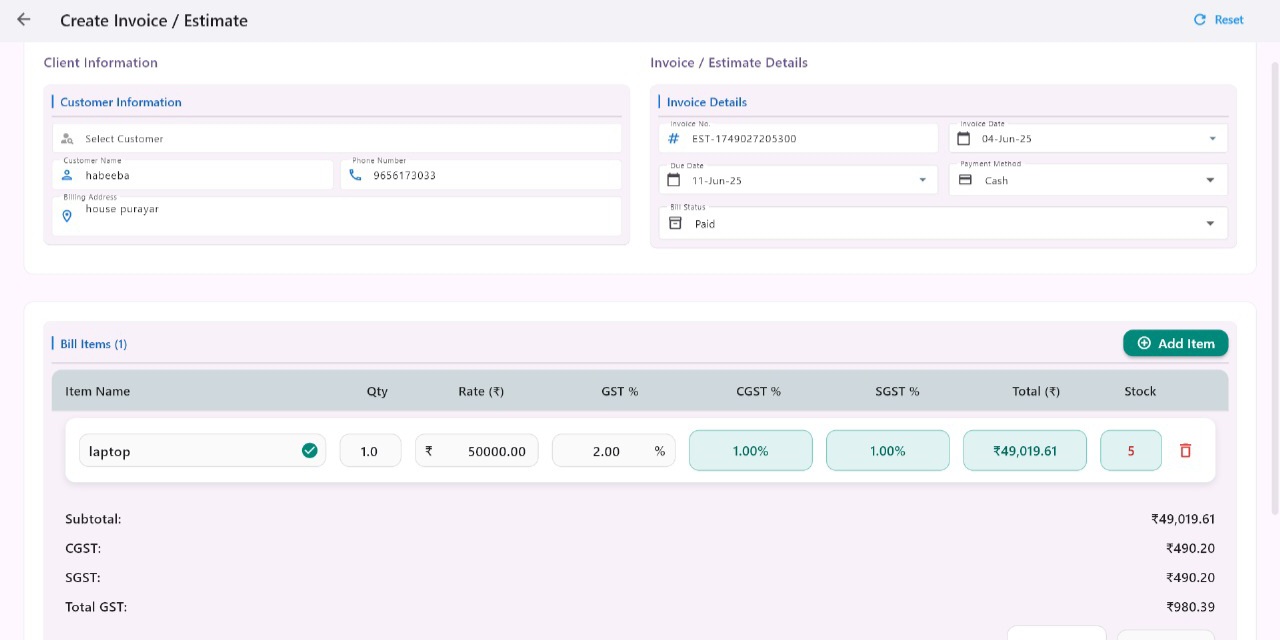Screen dimensions: 1280x640
Task: Open the Payment Method dropdown
Action: click(x=1210, y=181)
